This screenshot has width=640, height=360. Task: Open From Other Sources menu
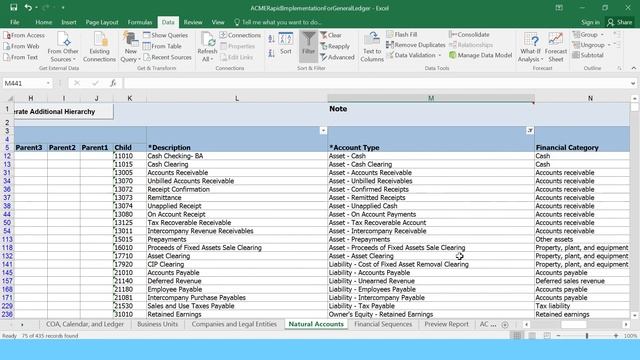[x=63, y=47]
